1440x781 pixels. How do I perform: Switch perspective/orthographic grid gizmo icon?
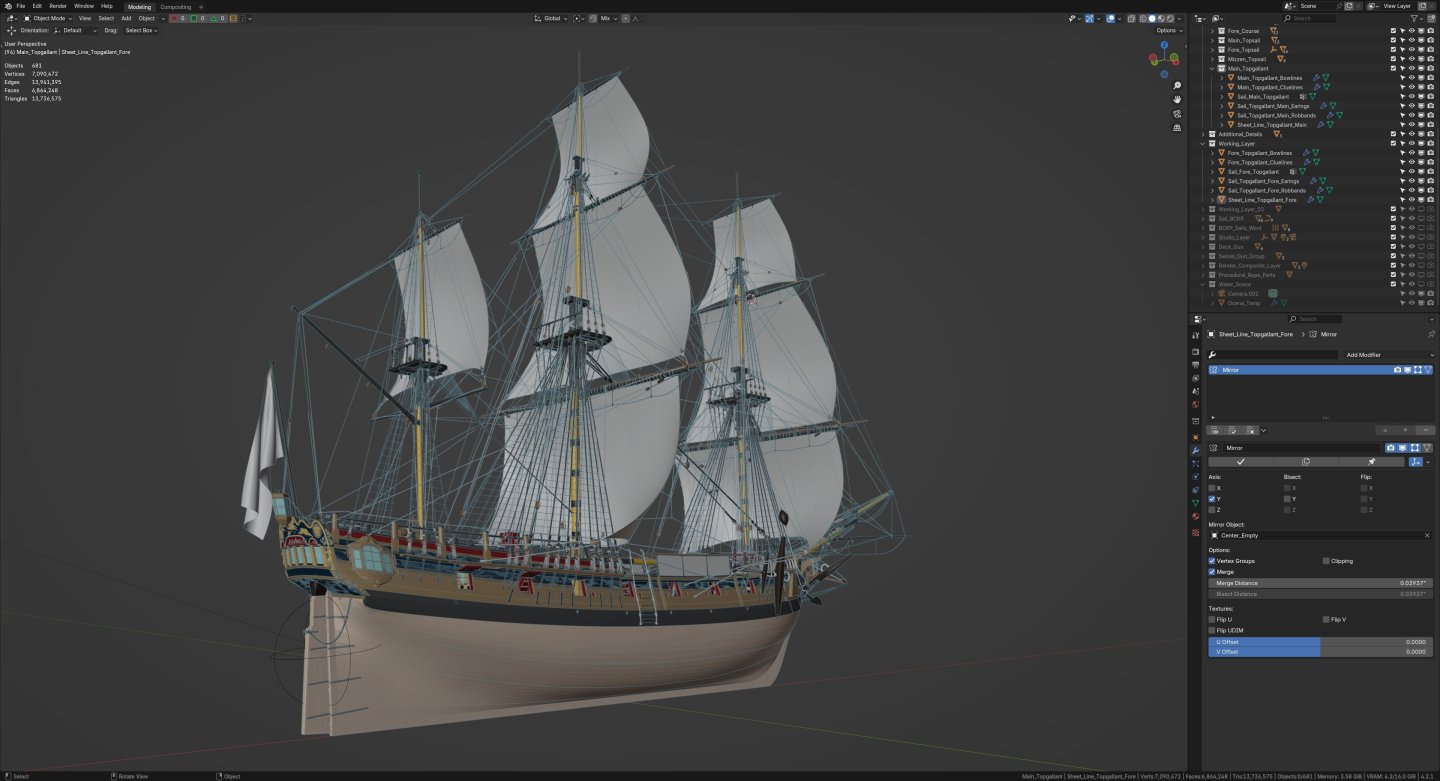[x=1177, y=128]
